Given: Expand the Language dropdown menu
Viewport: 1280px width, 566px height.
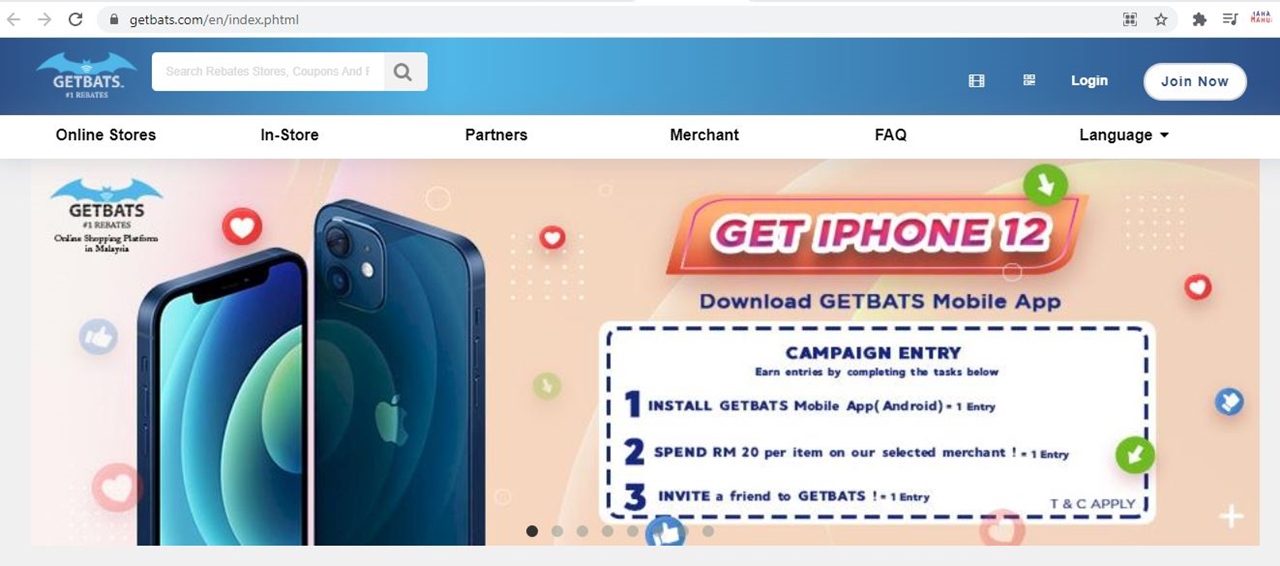Looking at the screenshot, I should pos(1124,135).
